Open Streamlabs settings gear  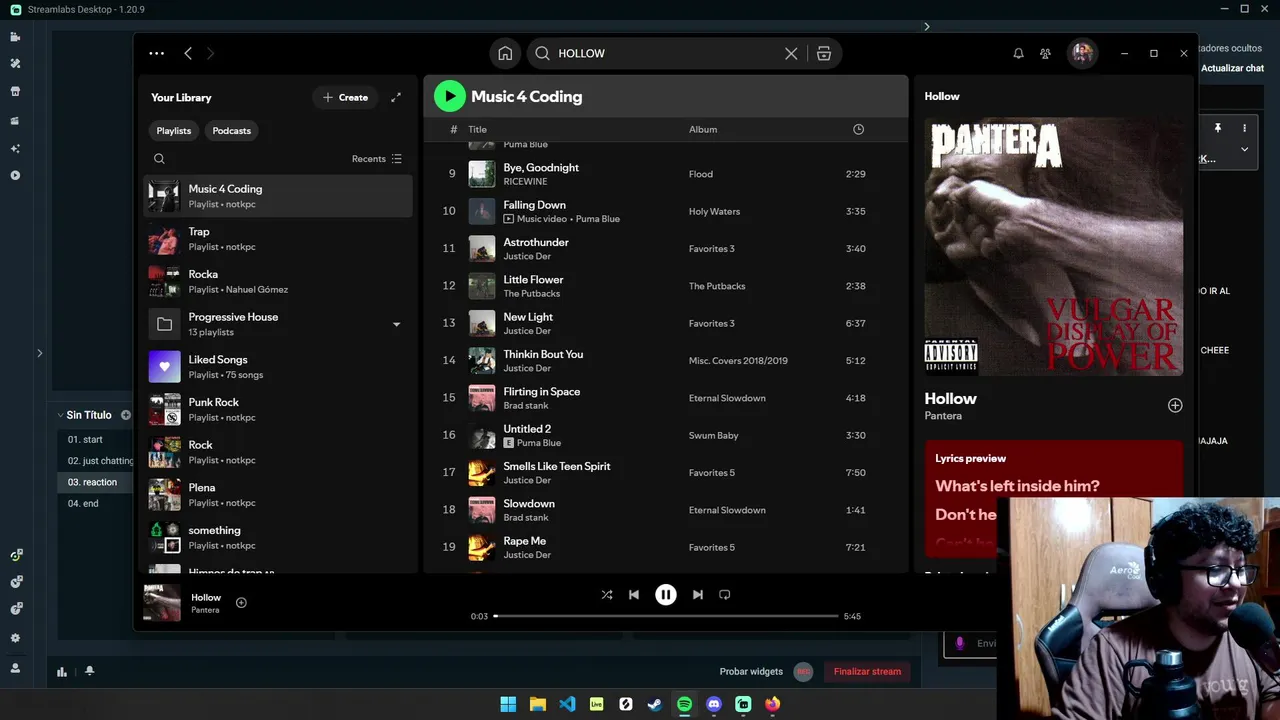coord(15,638)
